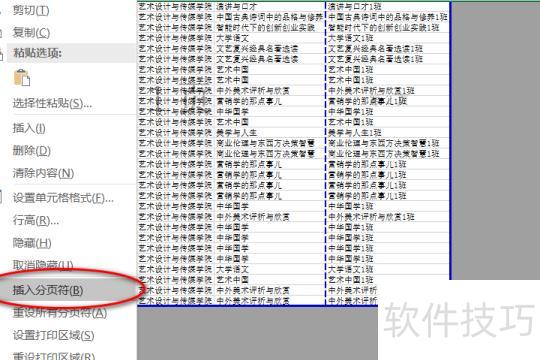Choose 隐藏(H) to hide rows
This screenshot has height=360, width=540.
[x=32, y=243]
